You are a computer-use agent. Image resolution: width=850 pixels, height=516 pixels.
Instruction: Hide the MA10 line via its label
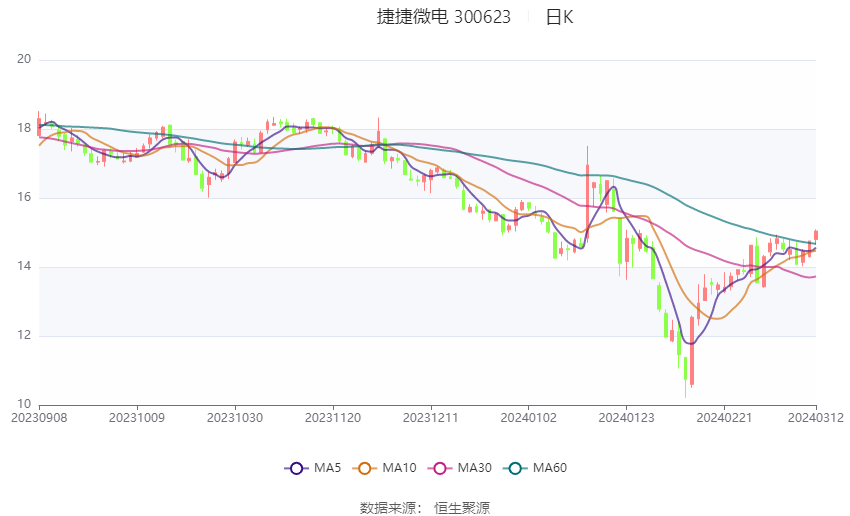(399, 468)
